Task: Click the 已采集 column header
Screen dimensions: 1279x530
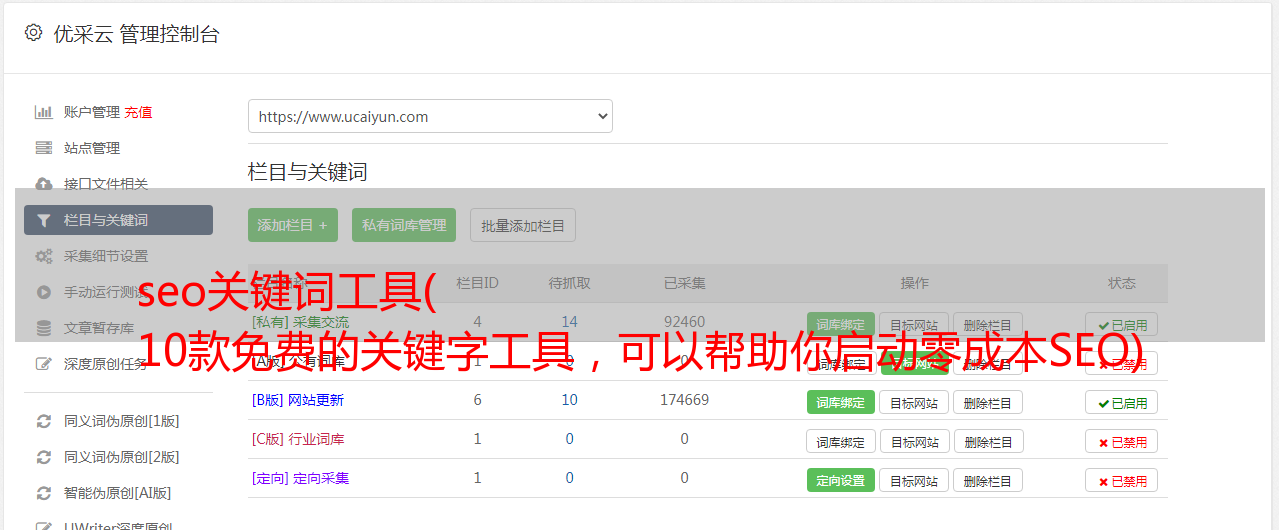Action: click(x=685, y=283)
